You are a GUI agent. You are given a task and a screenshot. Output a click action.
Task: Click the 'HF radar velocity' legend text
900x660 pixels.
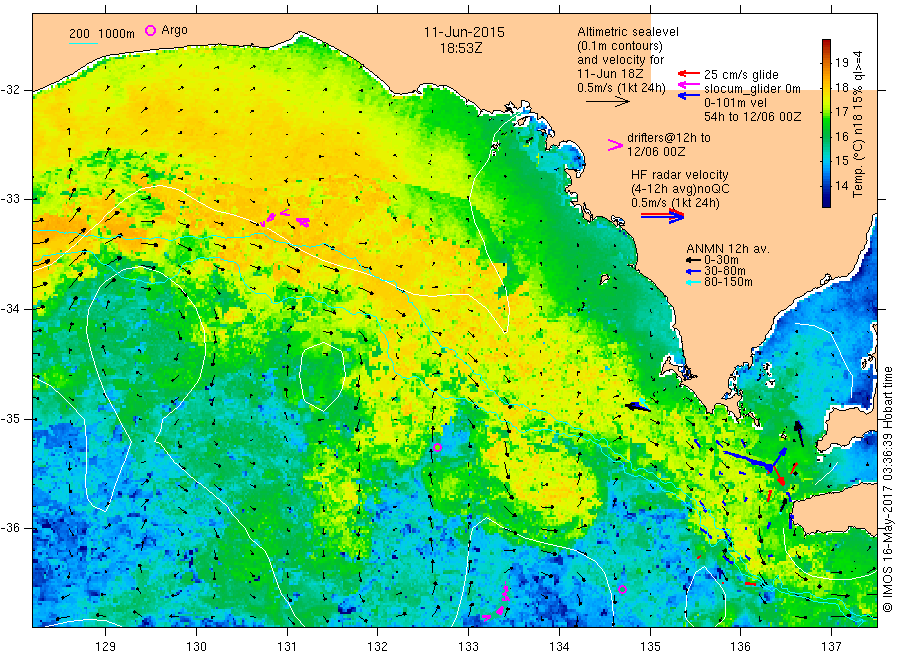point(680,174)
